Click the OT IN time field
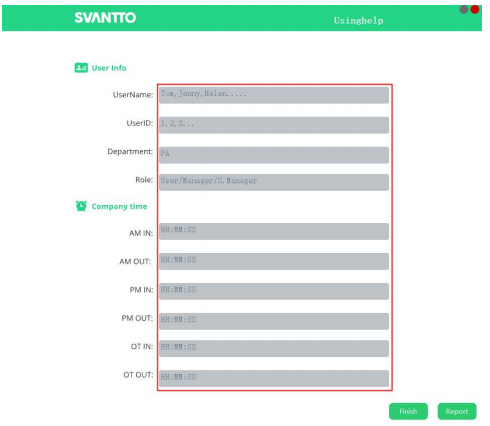 [x=274, y=349]
